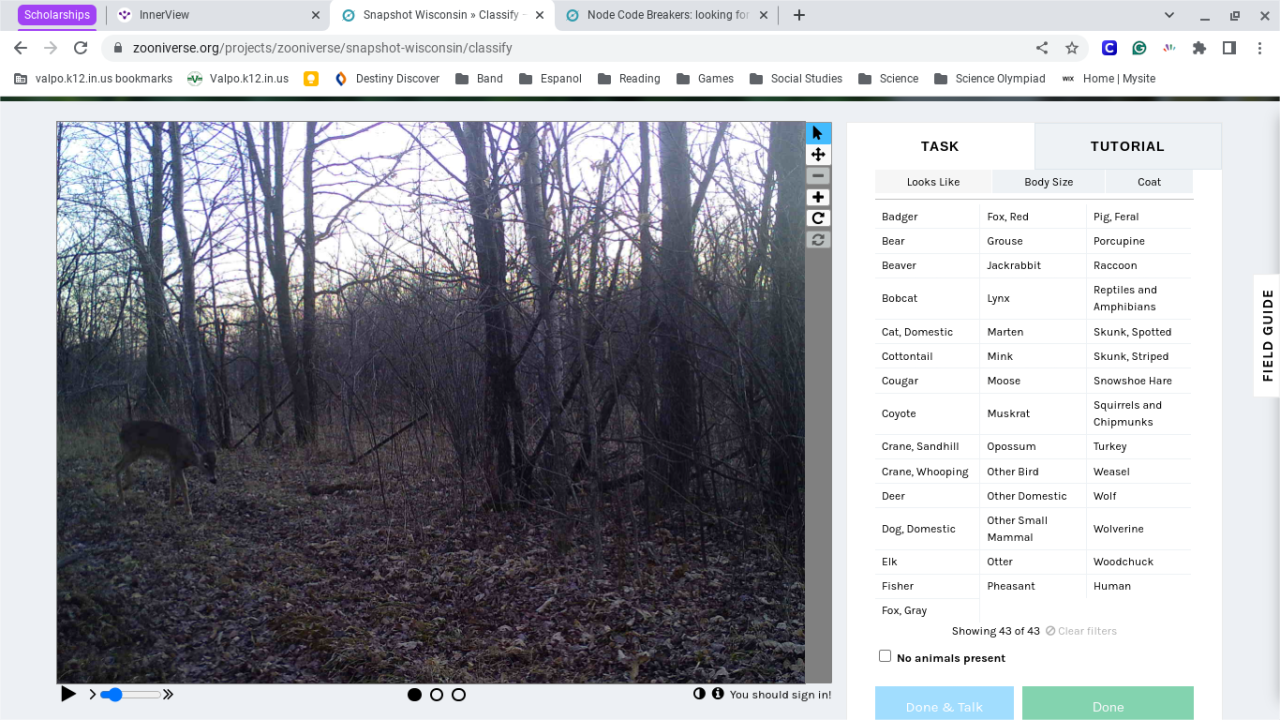Select the pan image tool
This screenshot has width=1280, height=720.
[x=818, y=154]
